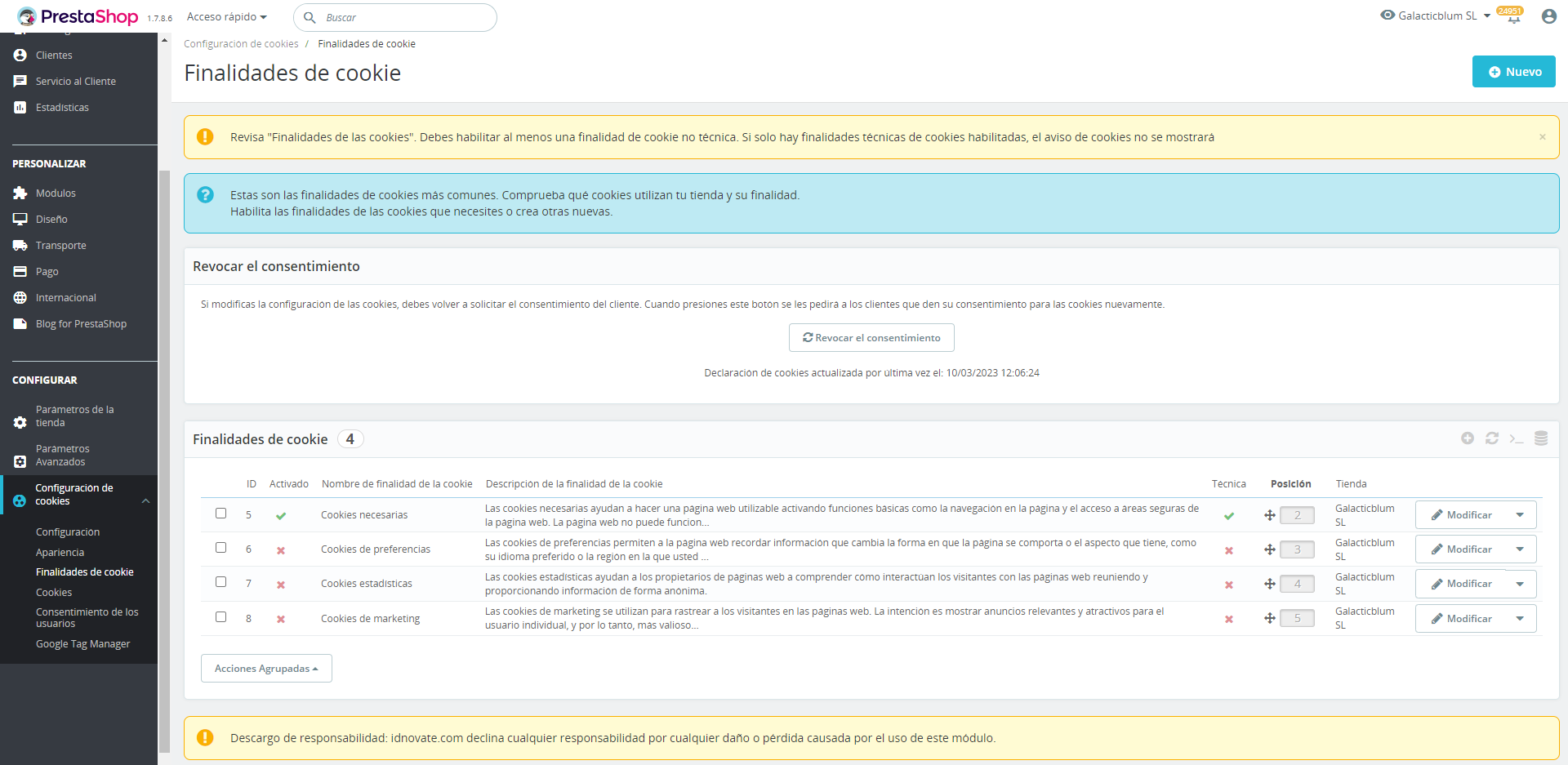Expand Modificar dropdown arrow for Cookies necesarias
This screenshot has width=1568, height=765.
(1520, 515)
